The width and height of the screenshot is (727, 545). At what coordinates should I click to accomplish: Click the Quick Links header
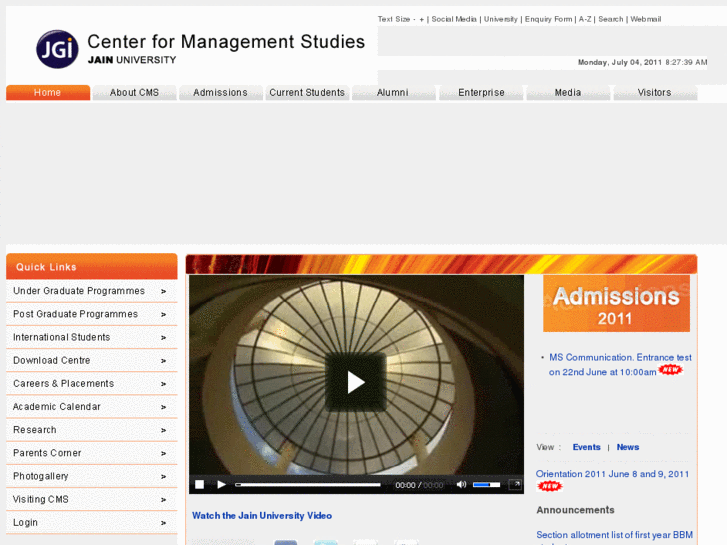(92, 267)
